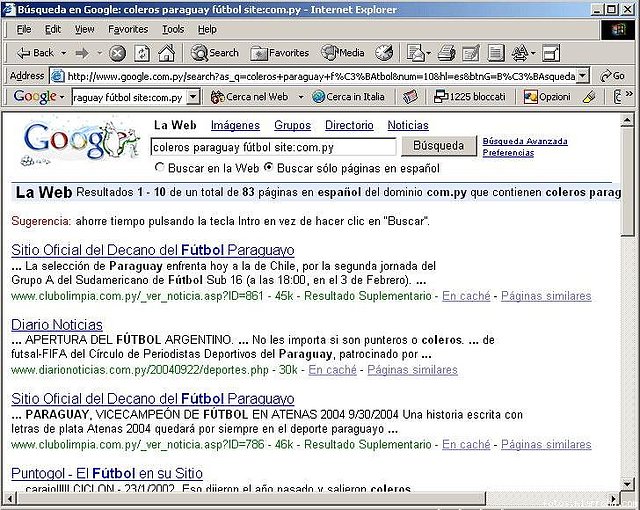The image size is (640, 510).
Task: Open the Cerca nel Web dropdown arrow
Action: (x=301, y=97)
